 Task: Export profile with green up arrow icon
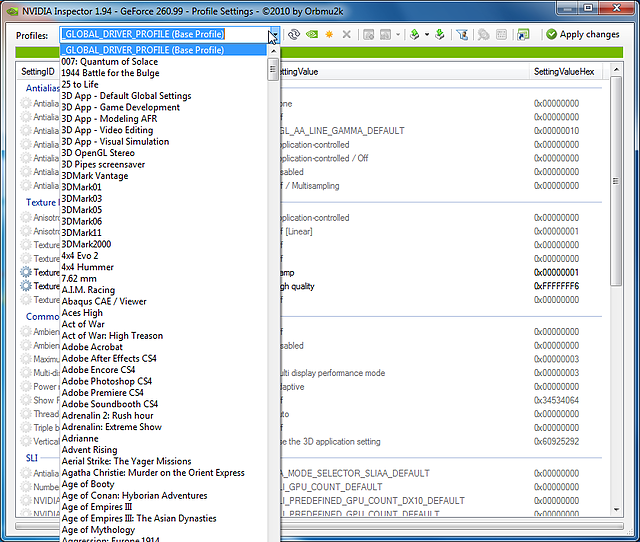[414, 35]
